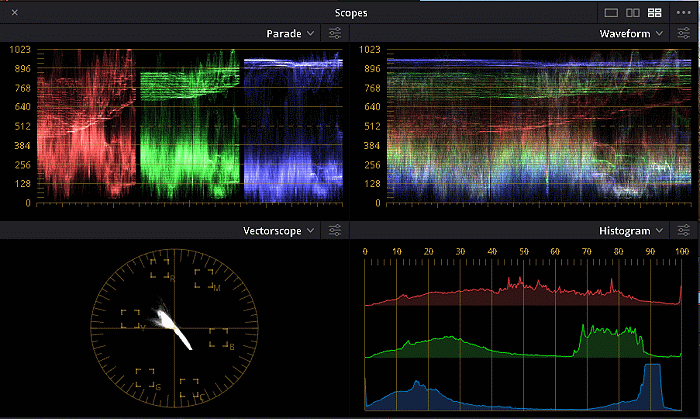Expand the Parade scope type dropdown
Screen dimensions: 700x419
(x=291, y=33)
